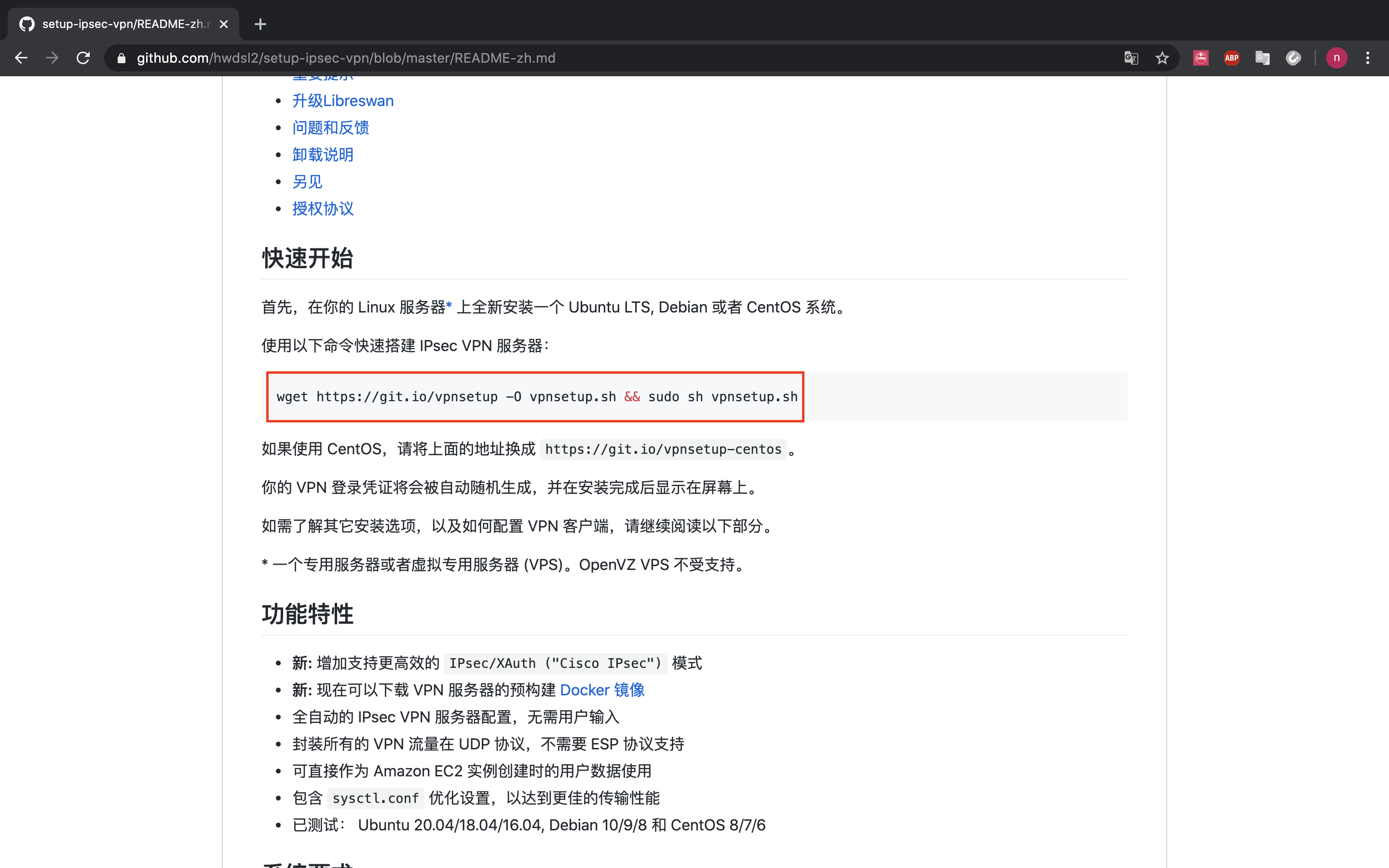Bookmark this page with the star icon

[1162, 58]
